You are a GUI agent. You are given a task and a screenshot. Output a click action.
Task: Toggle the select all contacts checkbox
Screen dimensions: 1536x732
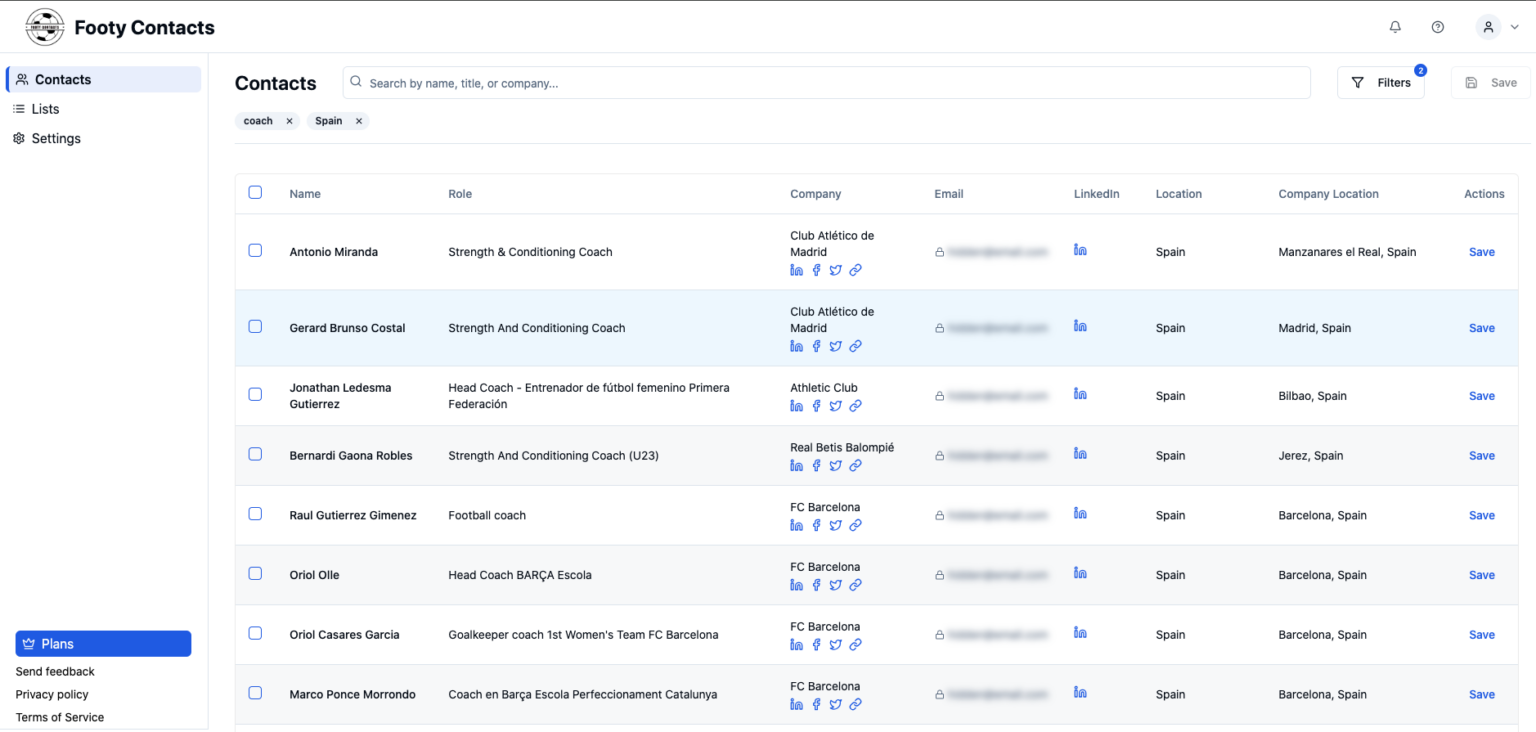pos(255,193)
